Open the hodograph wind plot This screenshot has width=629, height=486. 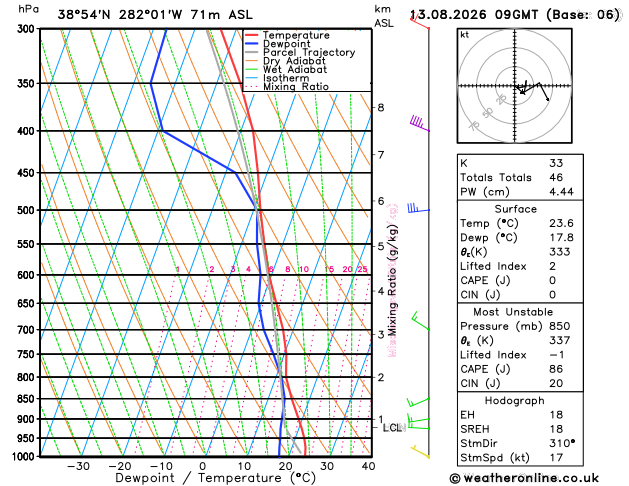(x=515, y=86)
